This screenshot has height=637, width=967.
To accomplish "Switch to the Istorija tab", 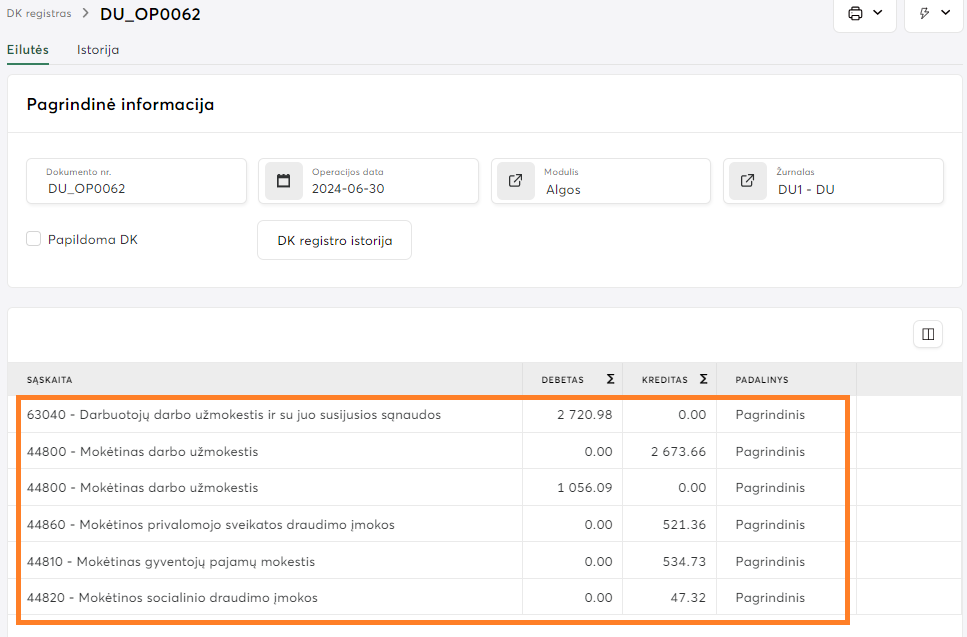I will (98, 50).
